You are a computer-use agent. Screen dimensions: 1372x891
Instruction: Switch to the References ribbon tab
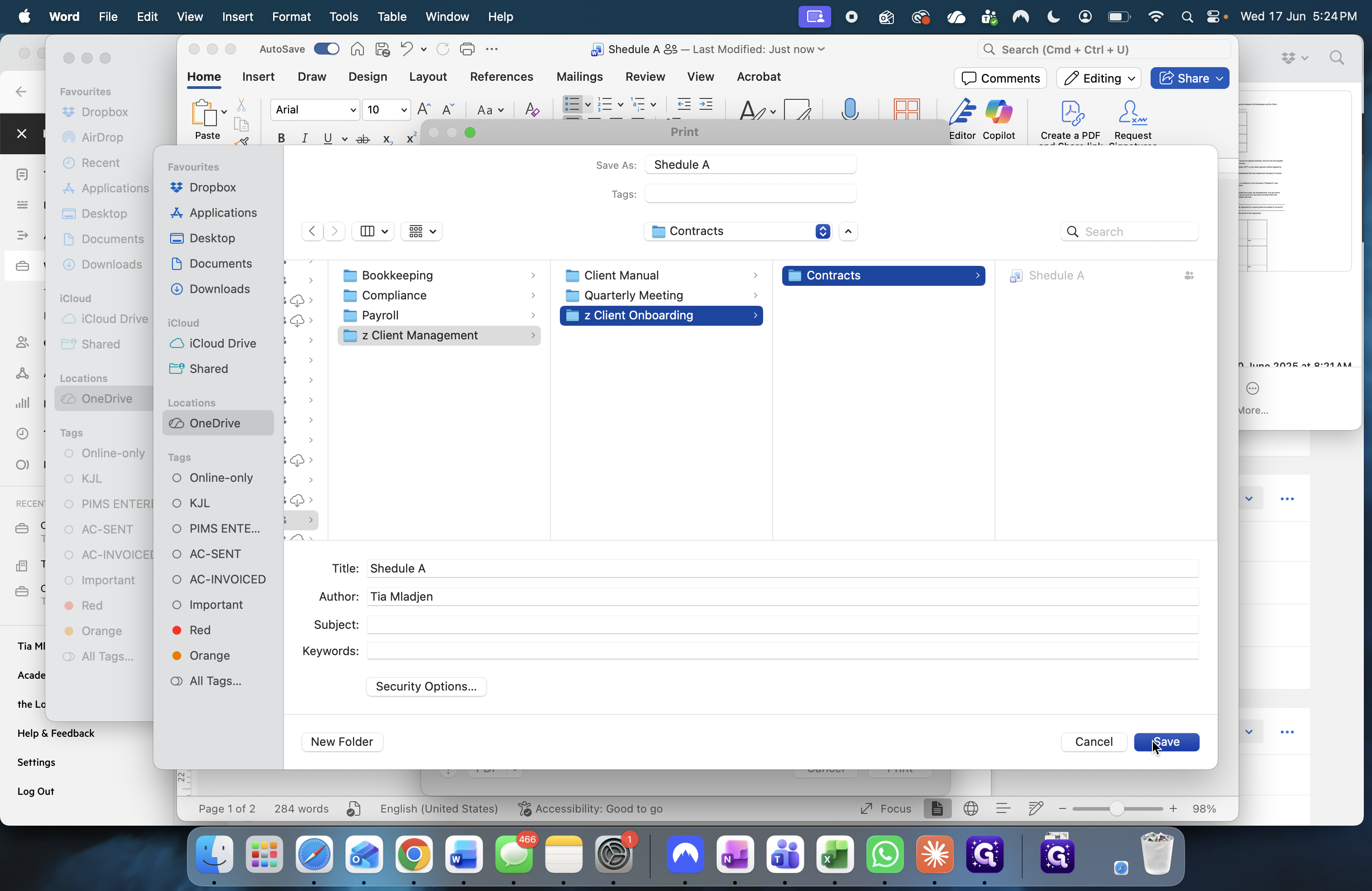501,77
